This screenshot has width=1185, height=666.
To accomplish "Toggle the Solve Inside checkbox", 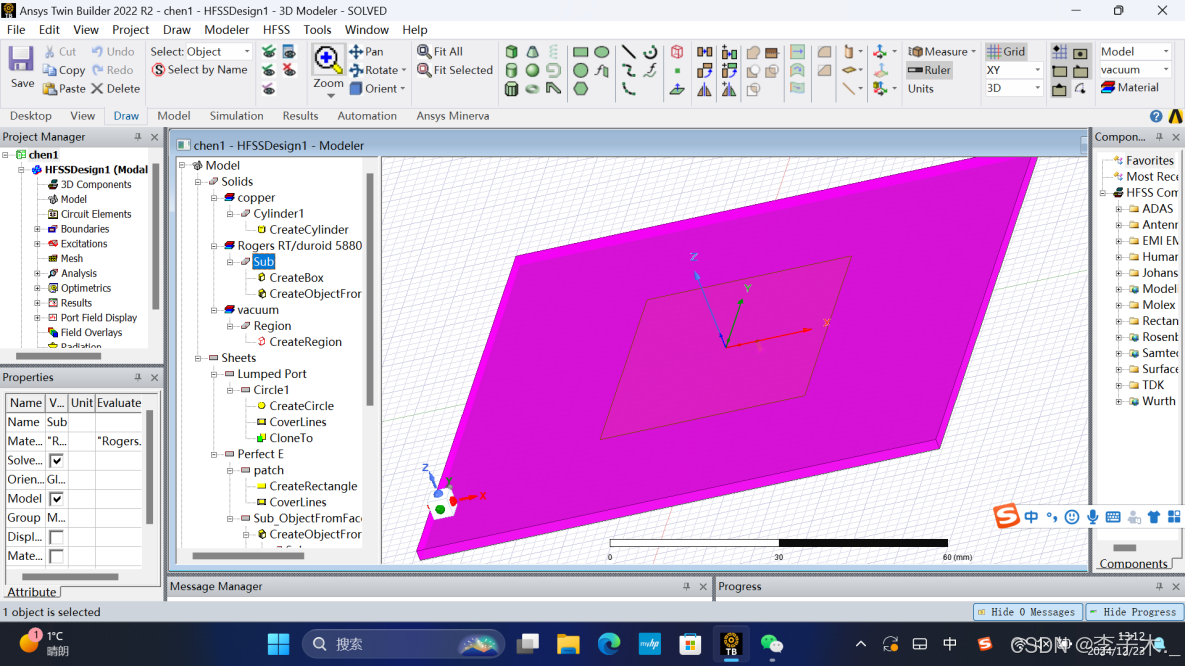I will (x=56, y=460).
